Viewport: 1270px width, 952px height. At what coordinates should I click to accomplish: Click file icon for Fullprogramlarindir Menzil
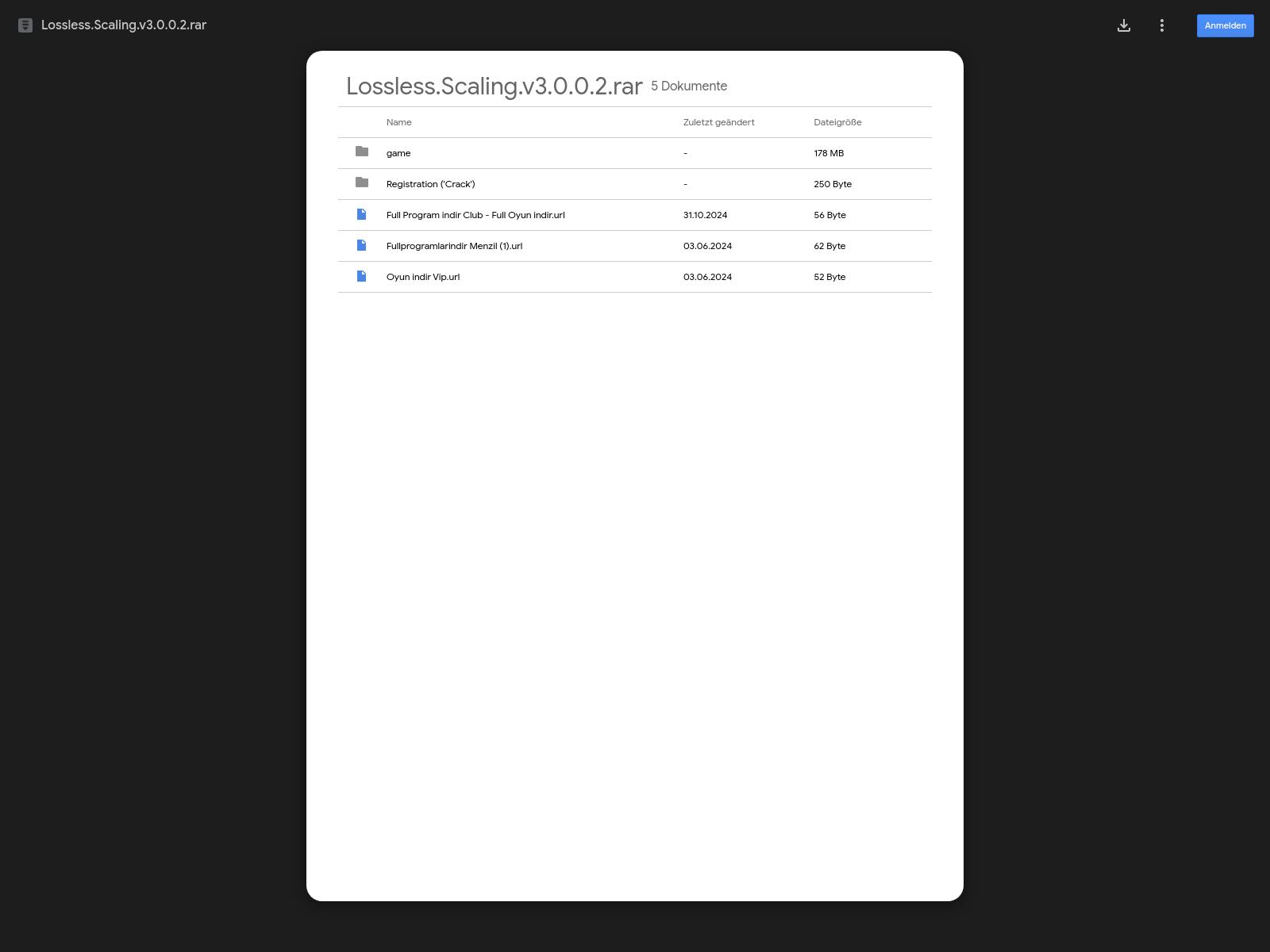[x=362, y=245]
